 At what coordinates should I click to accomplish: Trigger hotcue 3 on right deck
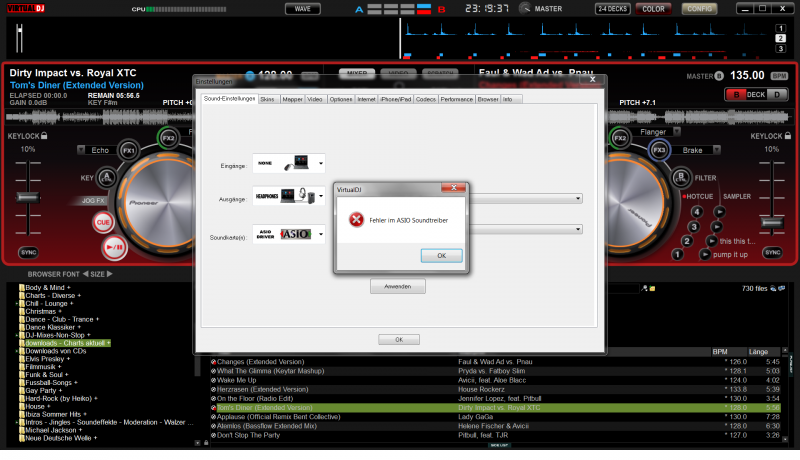click(694, 226)
